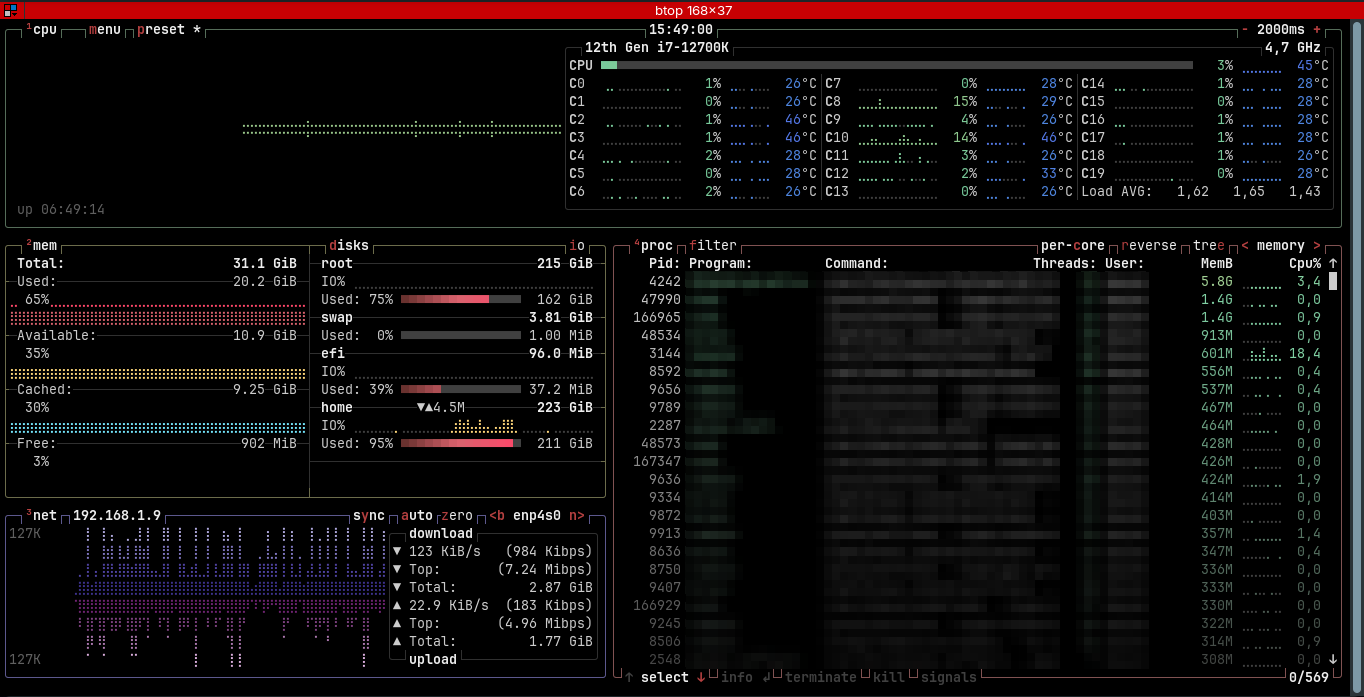The width and height of the screenshot is (1364, 697).
Task: Click left arrow beside memory sort column
Action: [x=1245, y=246]
